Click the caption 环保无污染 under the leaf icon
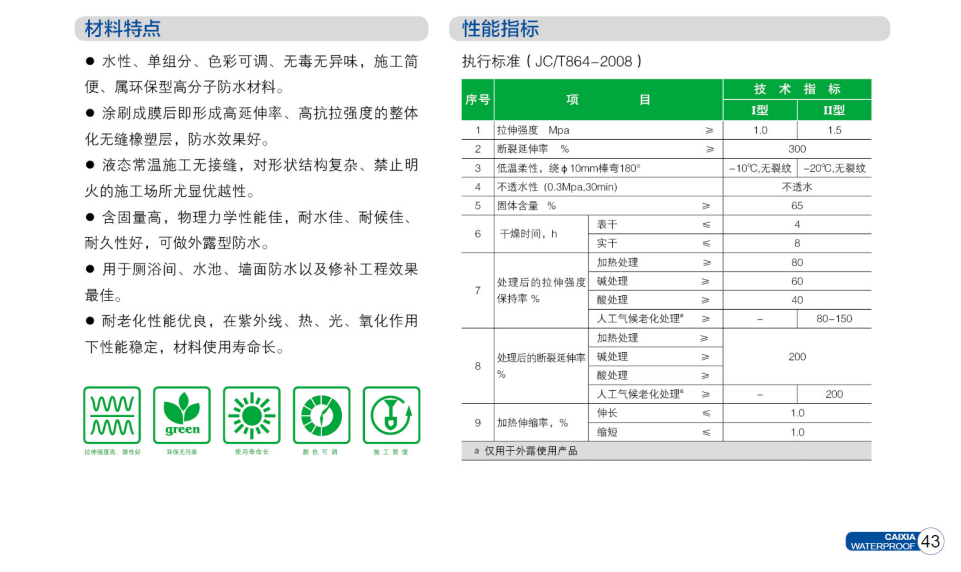 point(182,452)
